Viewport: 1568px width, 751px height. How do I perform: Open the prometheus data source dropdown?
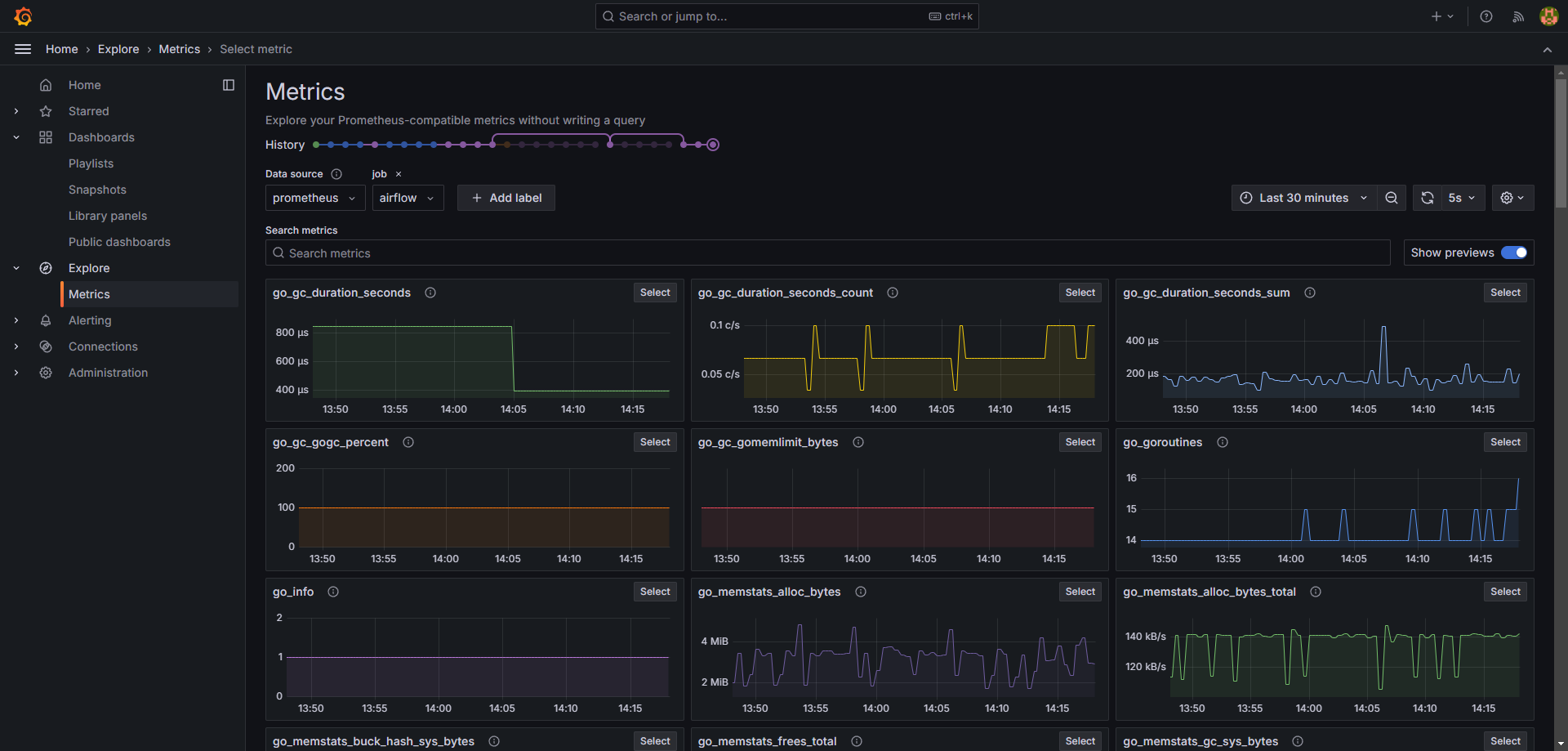tap(314, 198)
